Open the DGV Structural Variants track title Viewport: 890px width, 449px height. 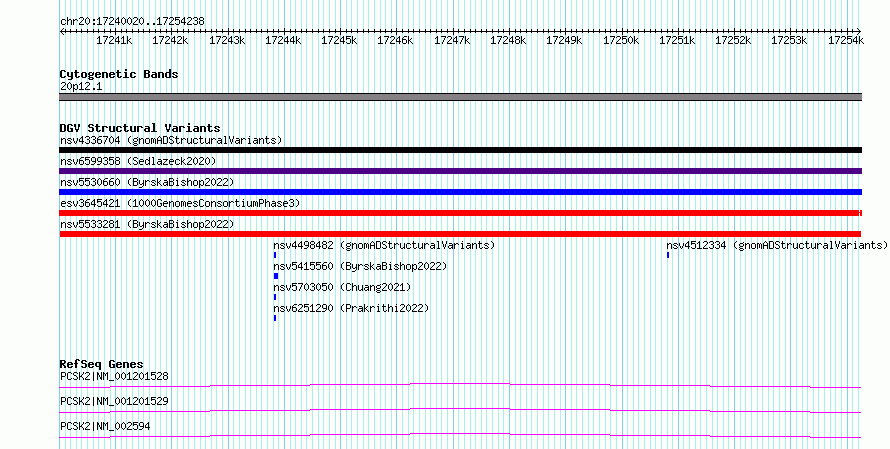(140, 128)
